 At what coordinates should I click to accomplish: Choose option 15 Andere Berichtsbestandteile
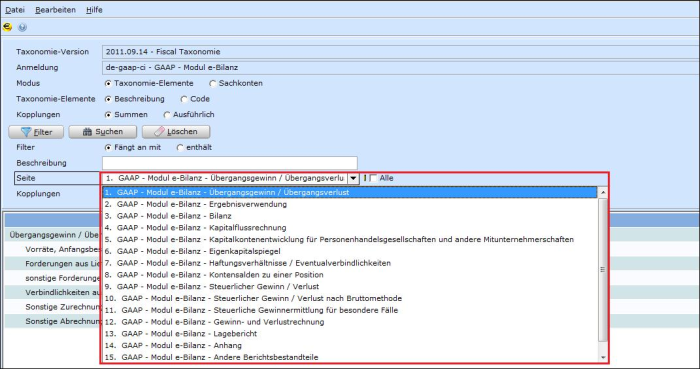pyautogui.click(x=350, y=357)
